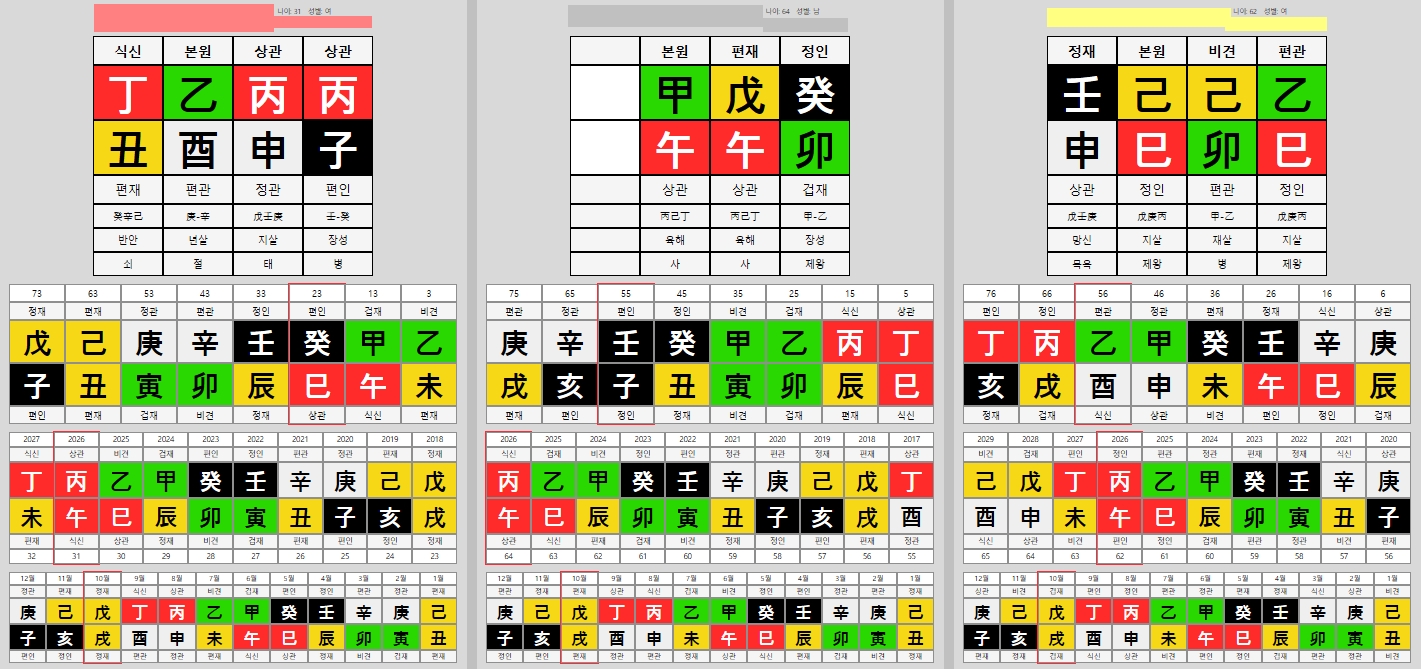Click the 2029 year cell
The image size is (1421, 669).
[x=986, y=438]
